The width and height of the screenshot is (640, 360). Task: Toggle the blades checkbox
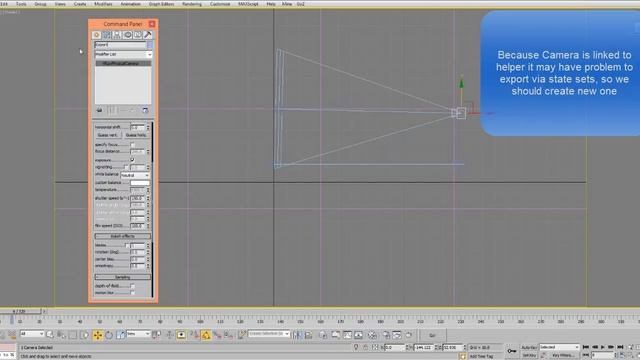127,245
